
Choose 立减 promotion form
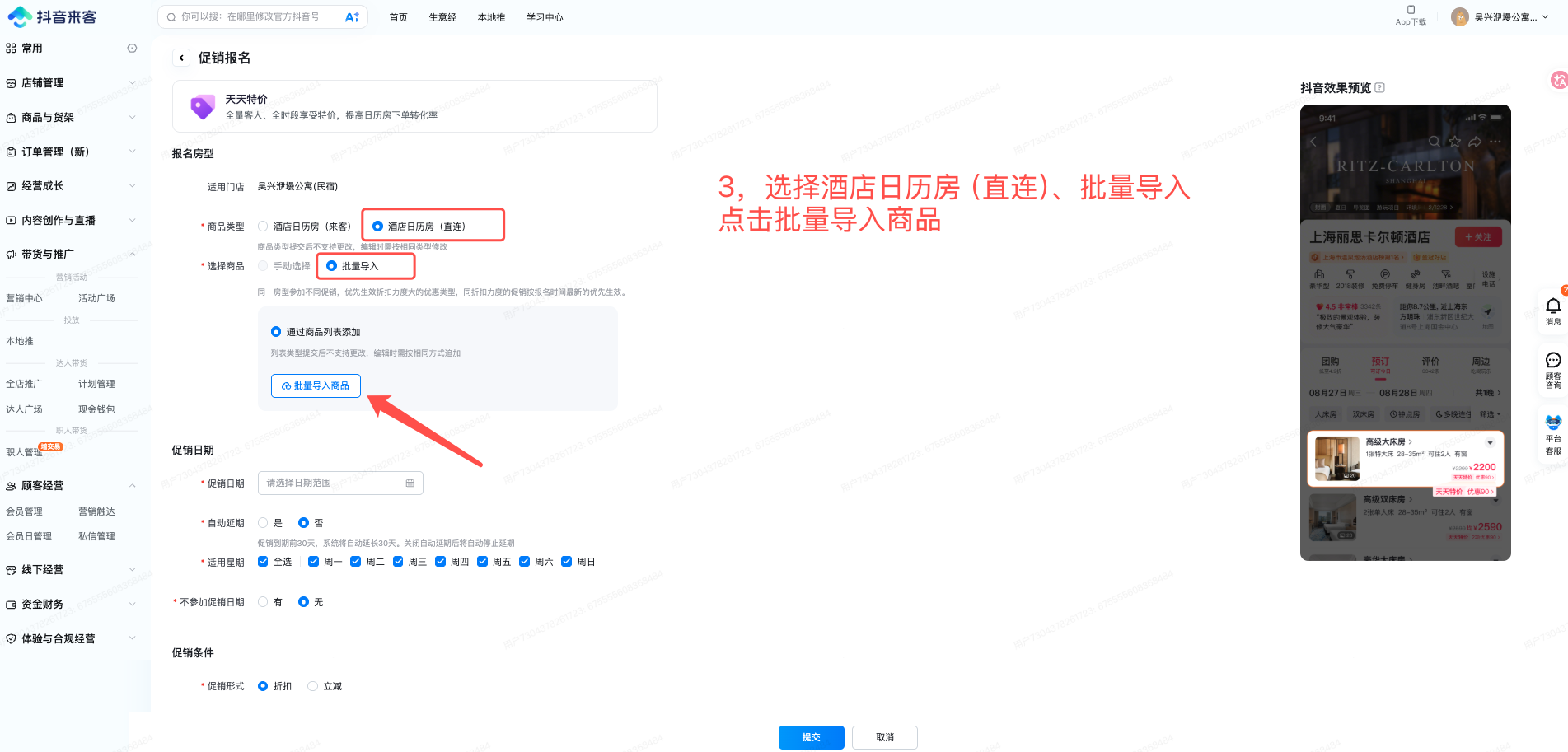(x=312, y=686)
